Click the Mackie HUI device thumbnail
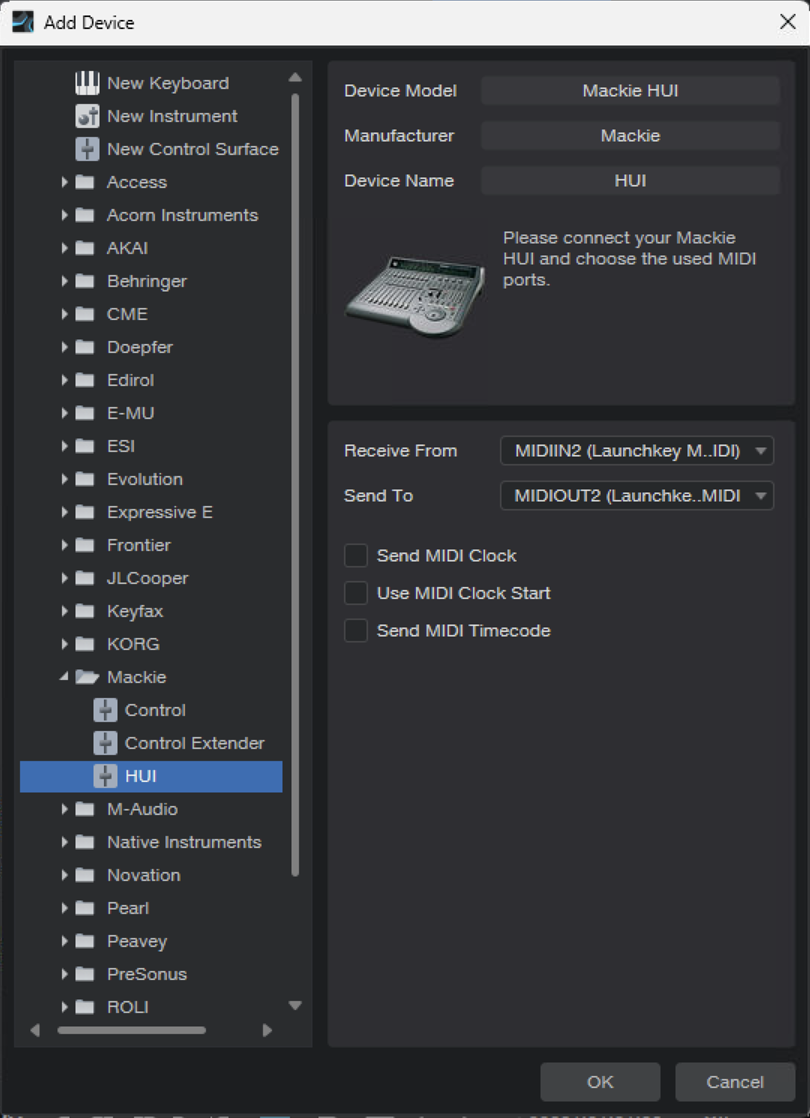Viewport: 810px width, 1118px height. 415,295
